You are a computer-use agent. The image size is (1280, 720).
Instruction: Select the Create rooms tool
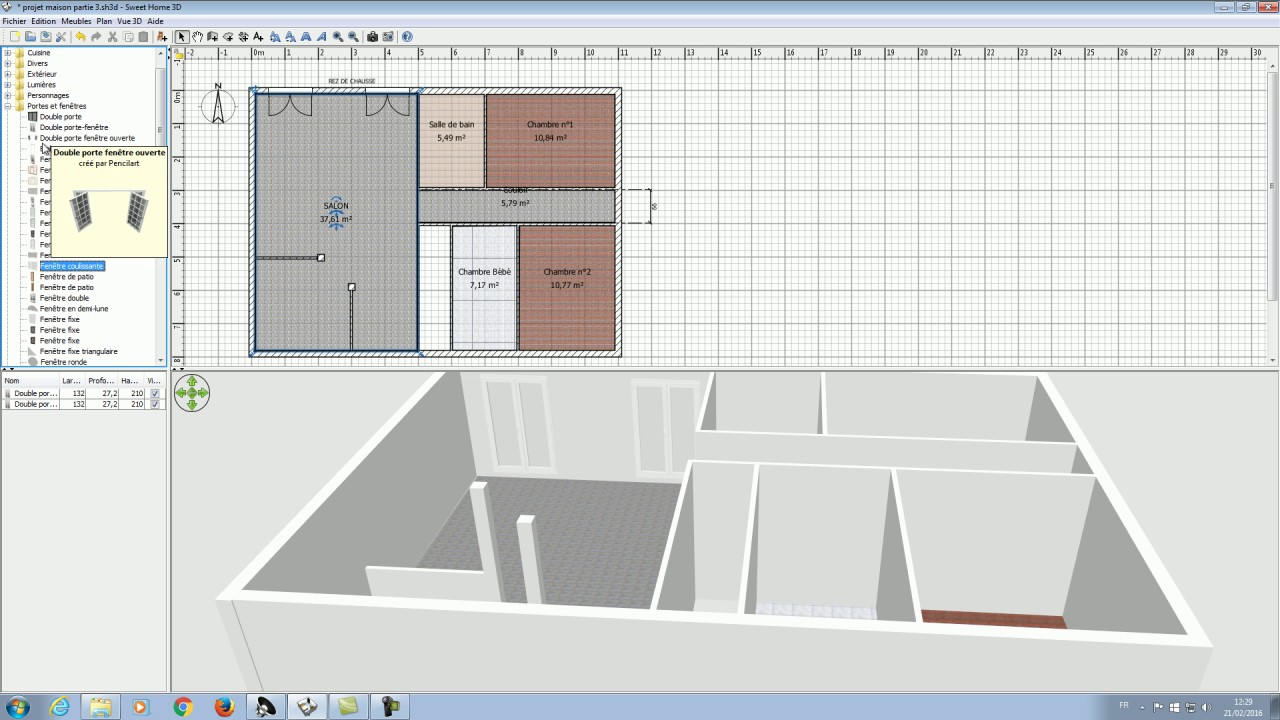pos(228,37)
